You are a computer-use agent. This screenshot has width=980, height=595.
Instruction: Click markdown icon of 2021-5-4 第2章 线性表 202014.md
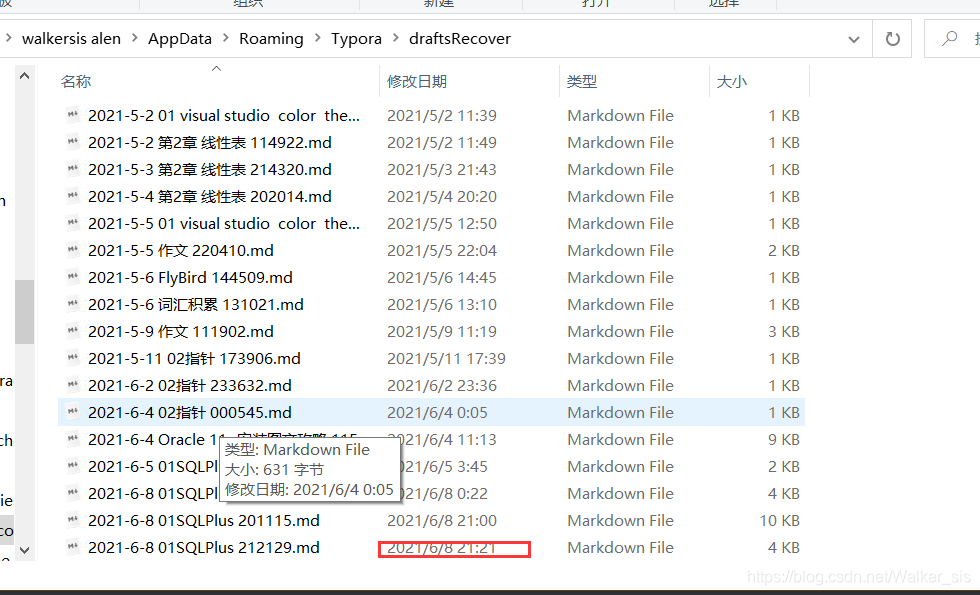click(x=73, y=196)
